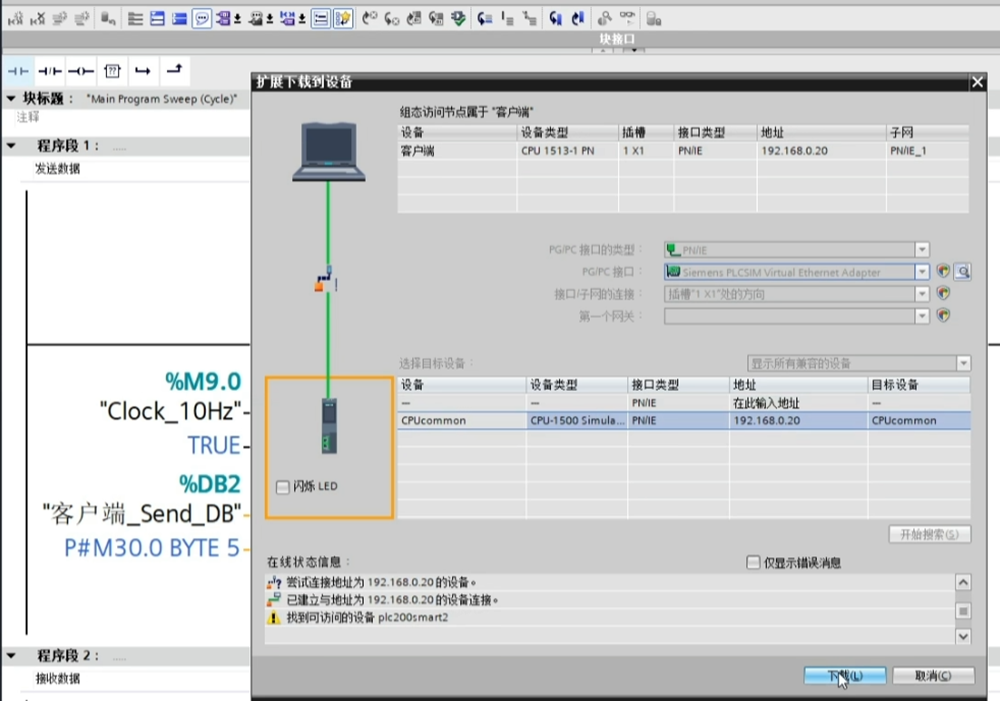Insert an empty box instruction
The height and width of the screenshot is (701, 1000).
(112, 71)
